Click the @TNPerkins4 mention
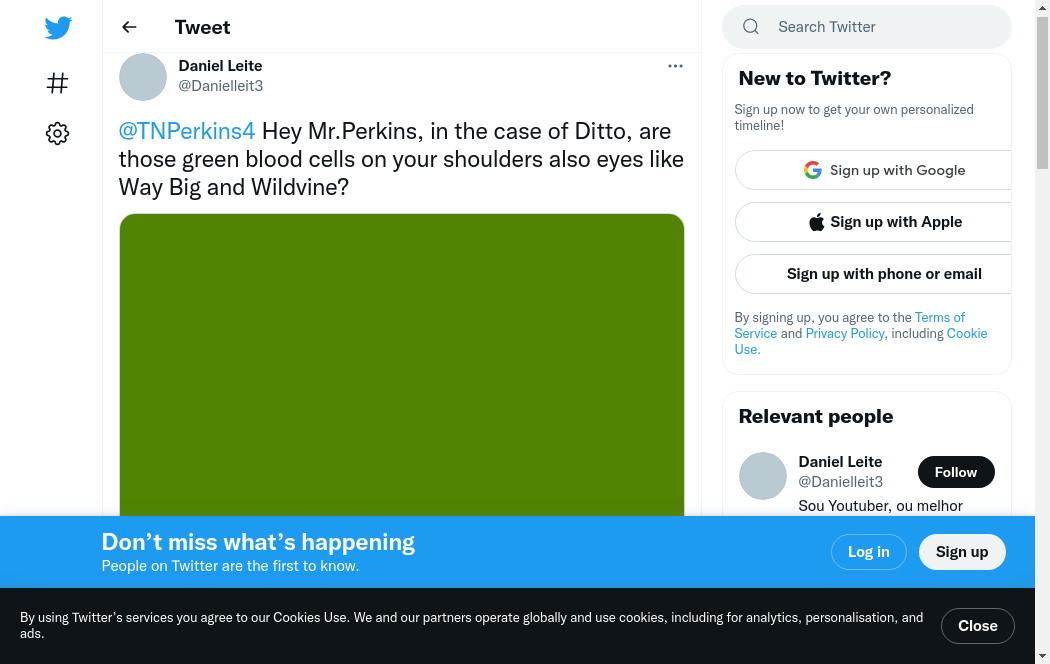1050x664 pixels. click(x=187, y=131)
